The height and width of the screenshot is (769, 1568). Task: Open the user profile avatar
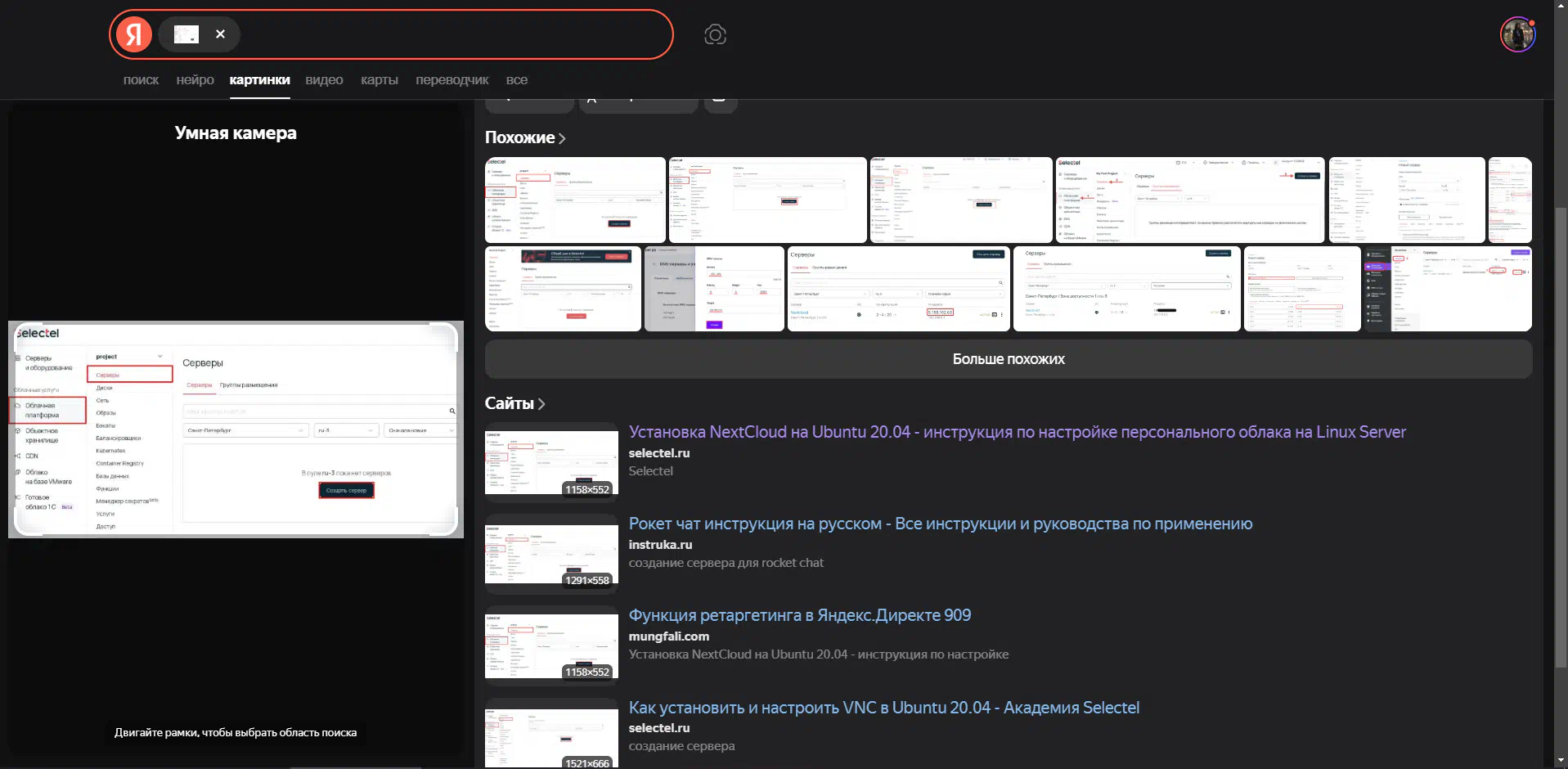(x=1517, y=34)
